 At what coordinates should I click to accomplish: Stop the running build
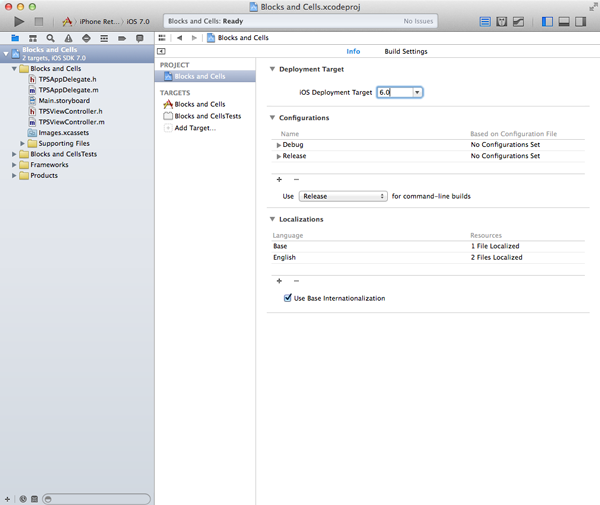pyautogui.click(x=39, y=22)
